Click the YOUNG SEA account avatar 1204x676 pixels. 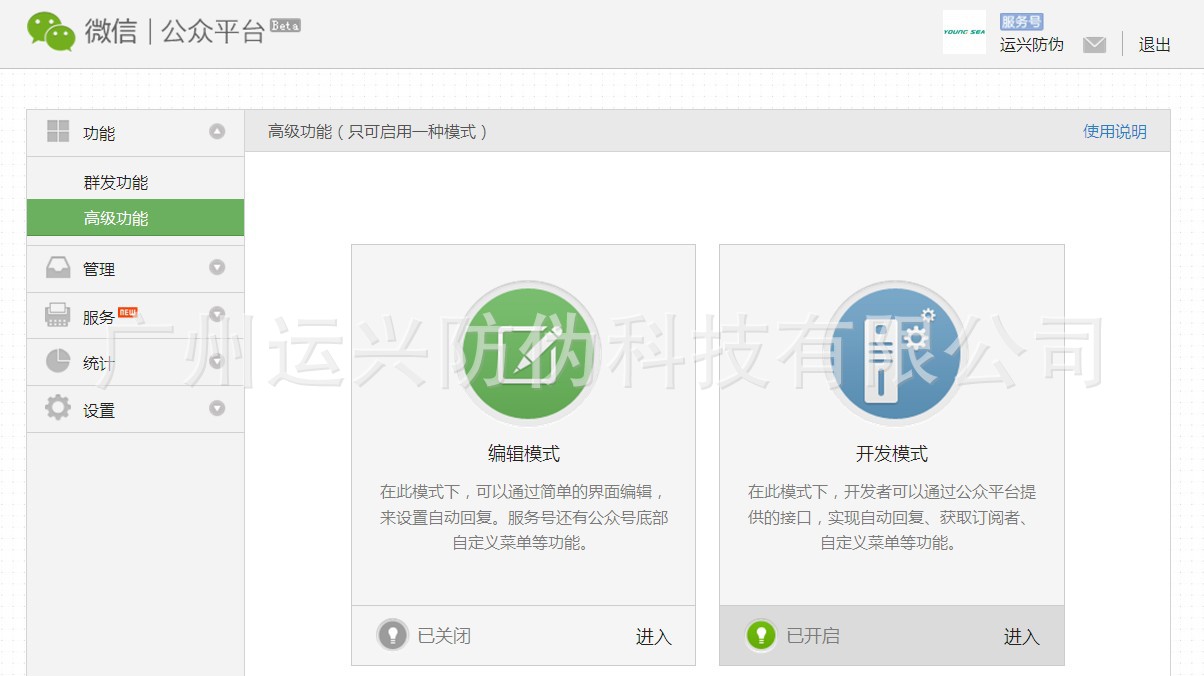[x=963, y=32]
